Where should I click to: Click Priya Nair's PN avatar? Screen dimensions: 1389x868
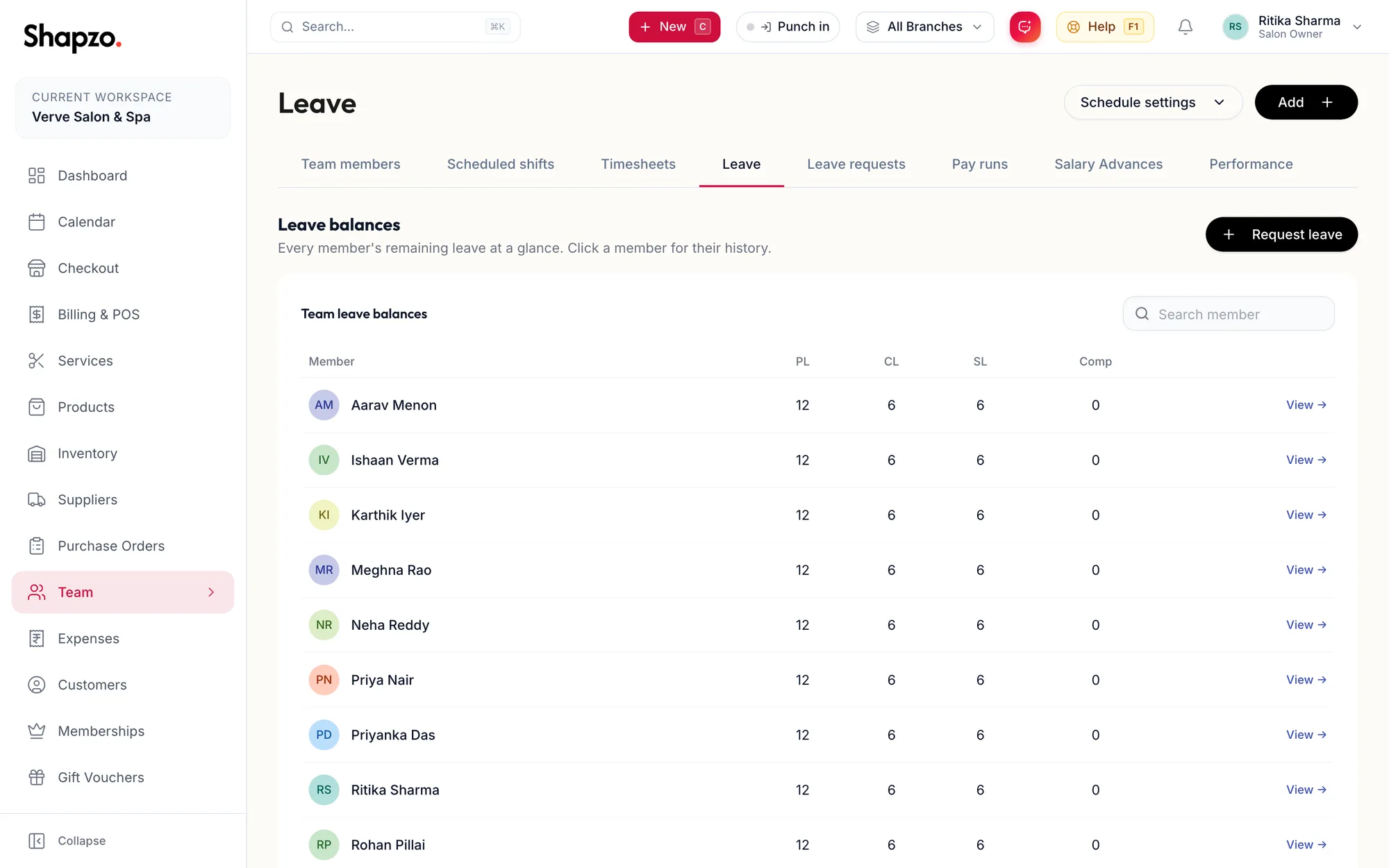click(x=324, y=680)
